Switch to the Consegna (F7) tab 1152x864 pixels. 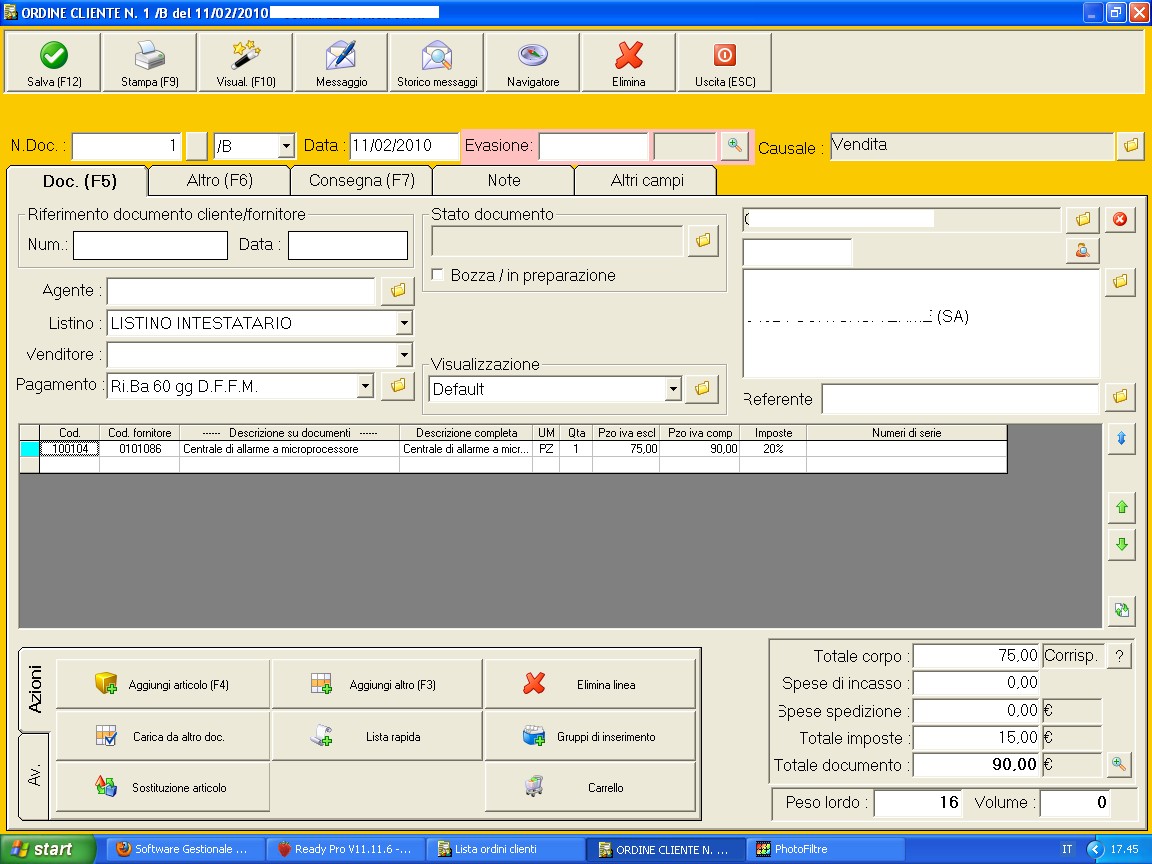coord(361,180)
